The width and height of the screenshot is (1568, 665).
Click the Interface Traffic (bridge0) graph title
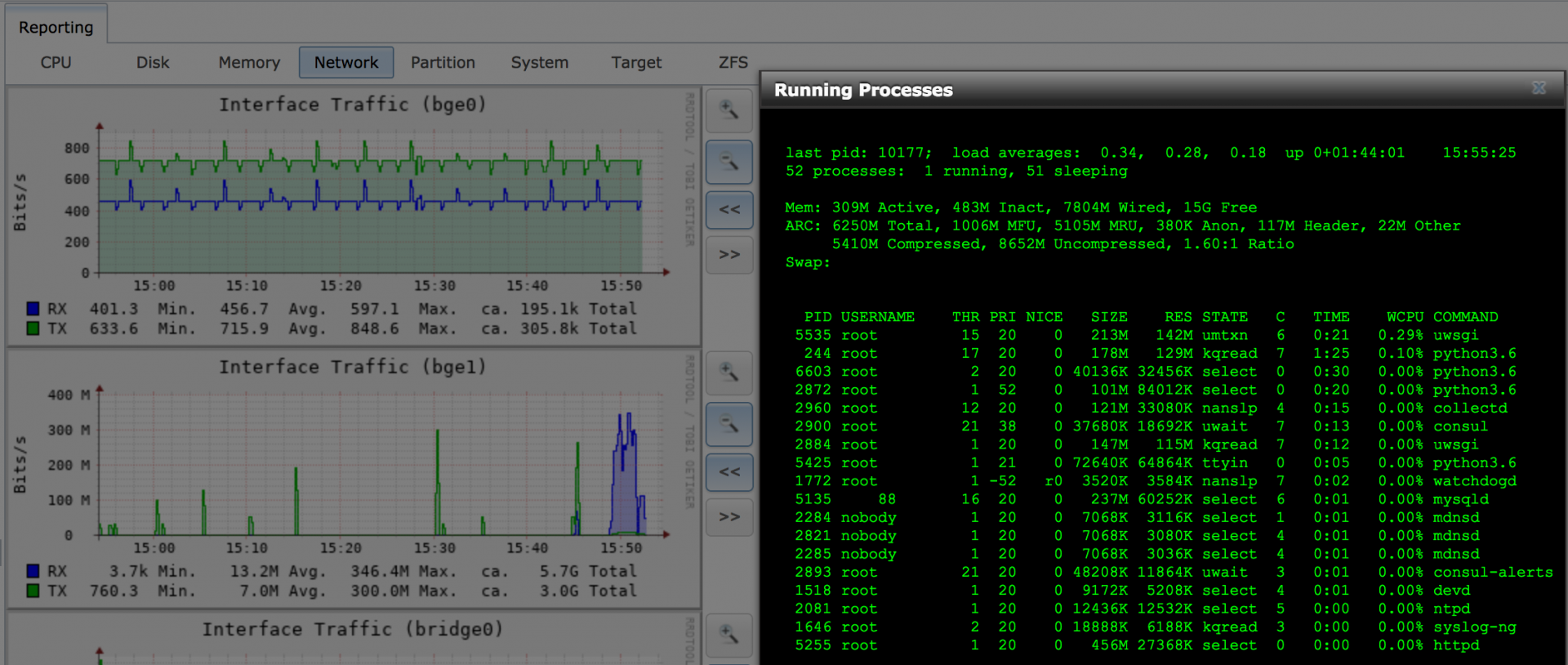pos(353,629)
